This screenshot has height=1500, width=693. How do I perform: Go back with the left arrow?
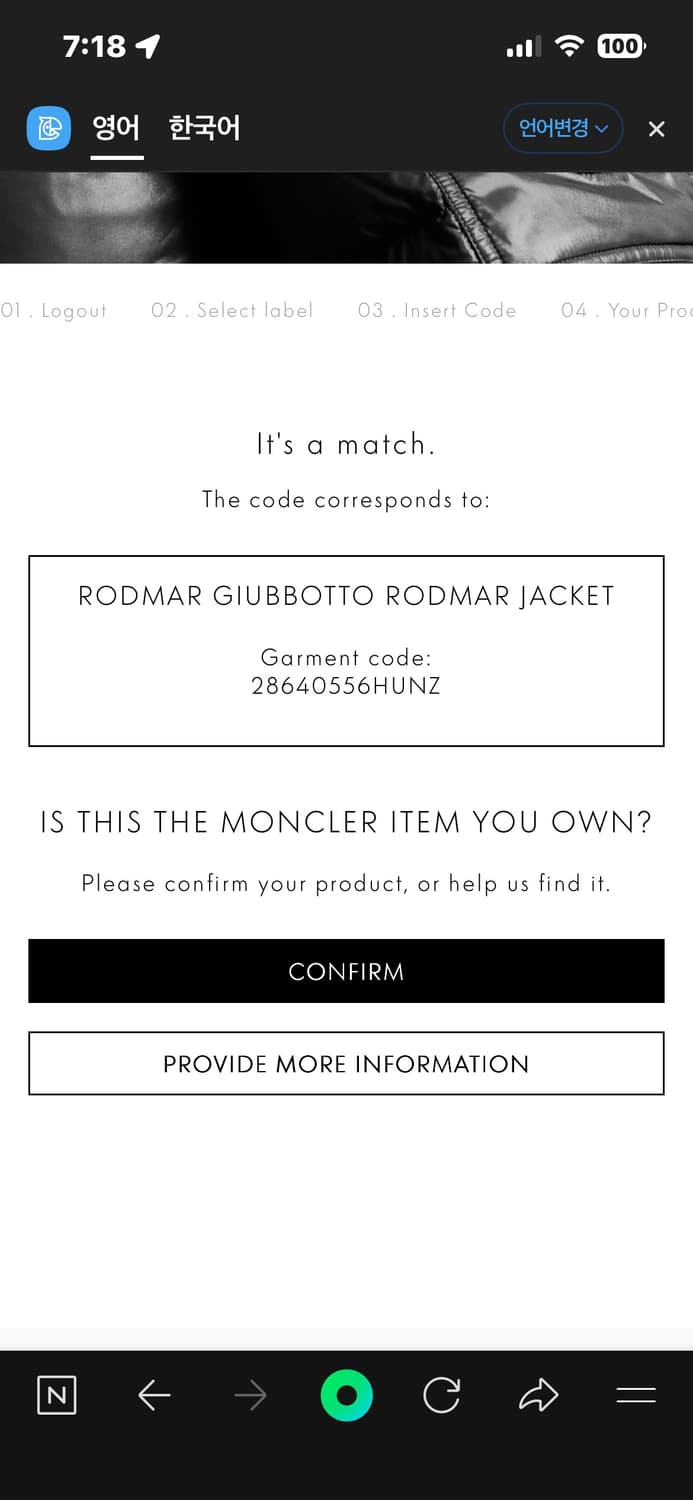click(154, 1395)
